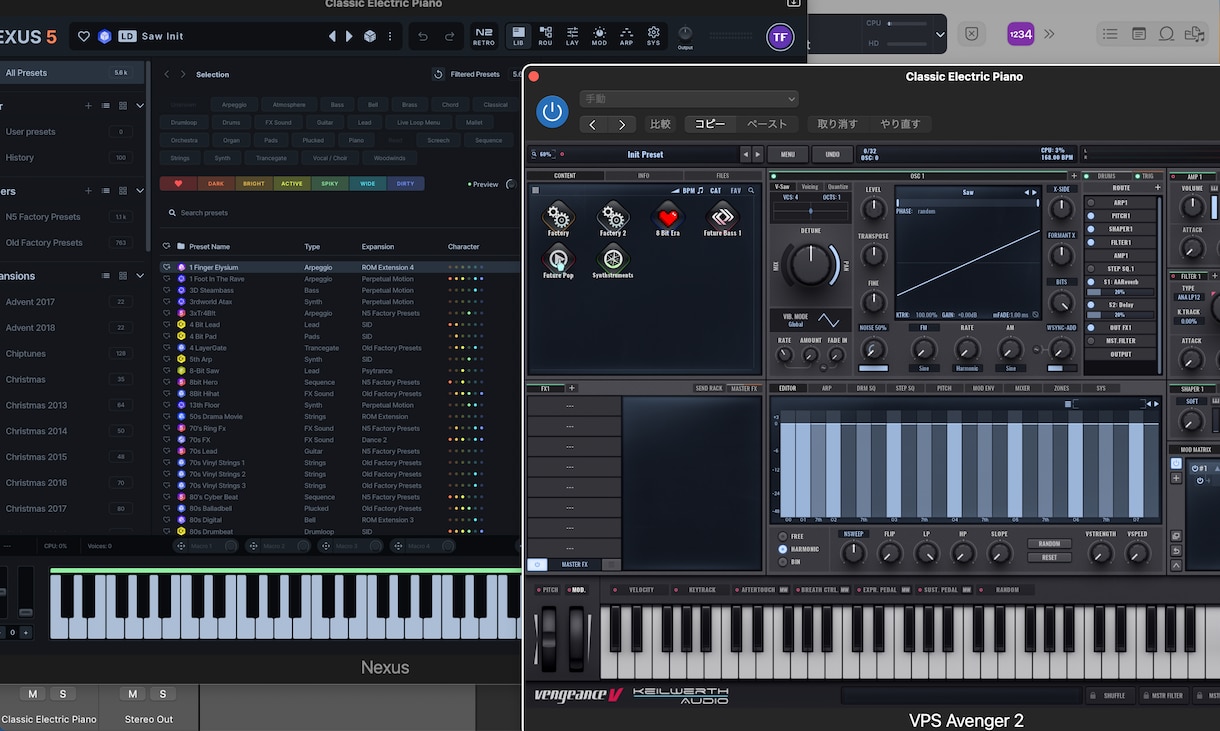Viewport: 1220px width, 731px height.
Task: Refresh Filtered Presets in Nexus
Action: coord(438,74)
